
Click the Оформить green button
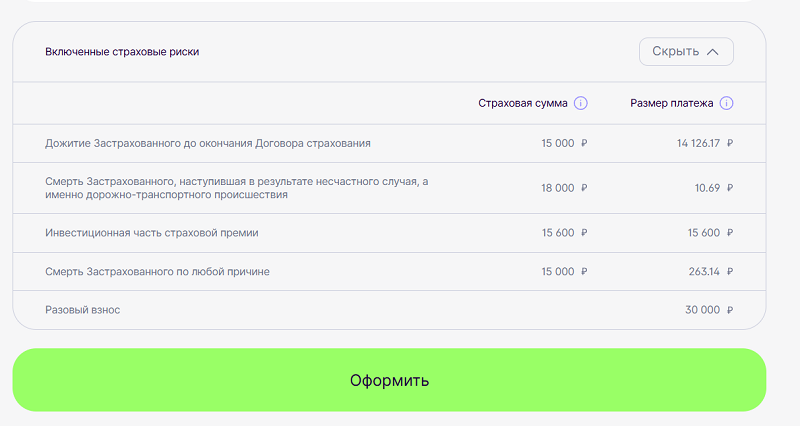(x=389, y=380)
